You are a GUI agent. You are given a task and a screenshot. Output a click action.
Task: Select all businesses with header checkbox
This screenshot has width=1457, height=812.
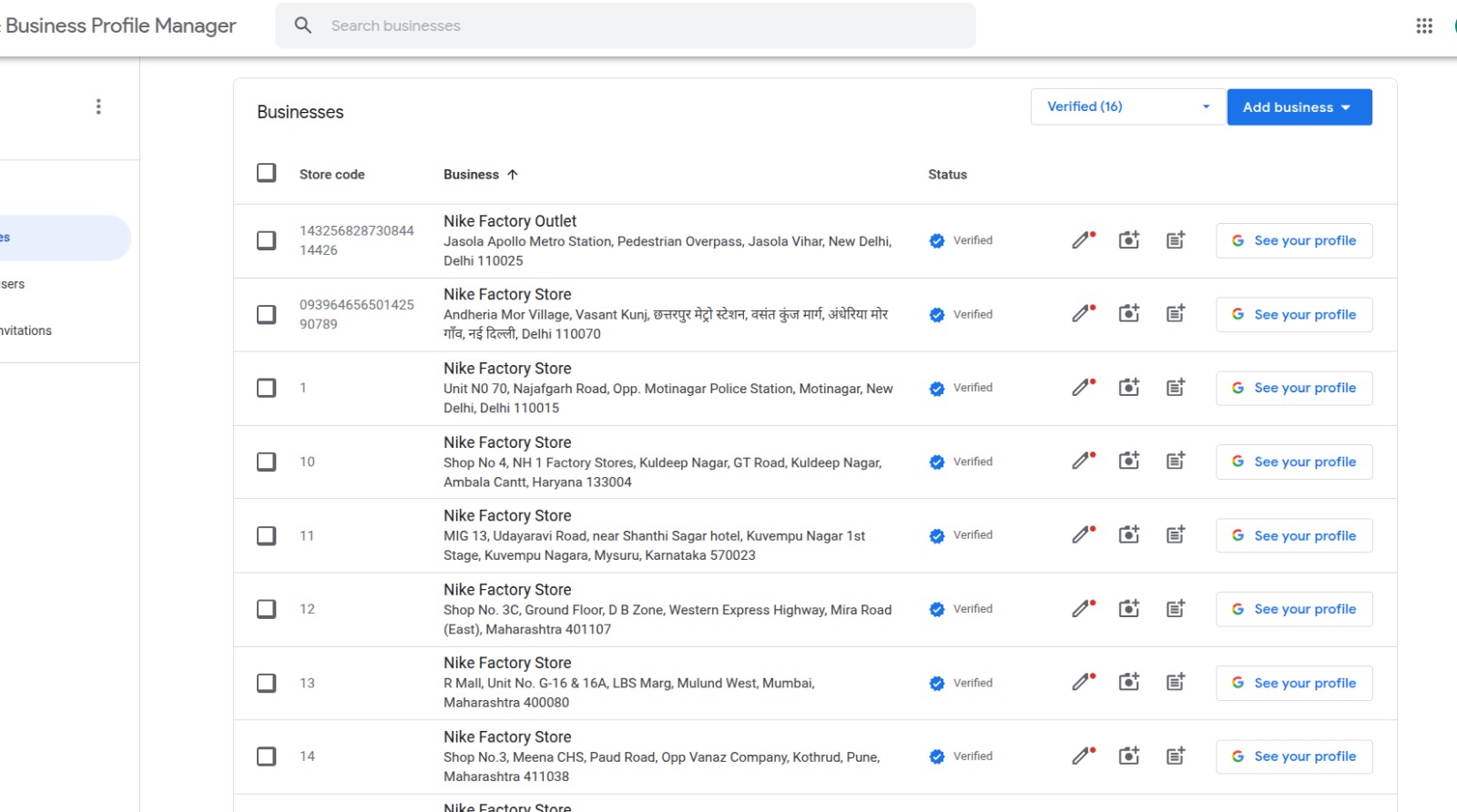(x=266, y=173)
